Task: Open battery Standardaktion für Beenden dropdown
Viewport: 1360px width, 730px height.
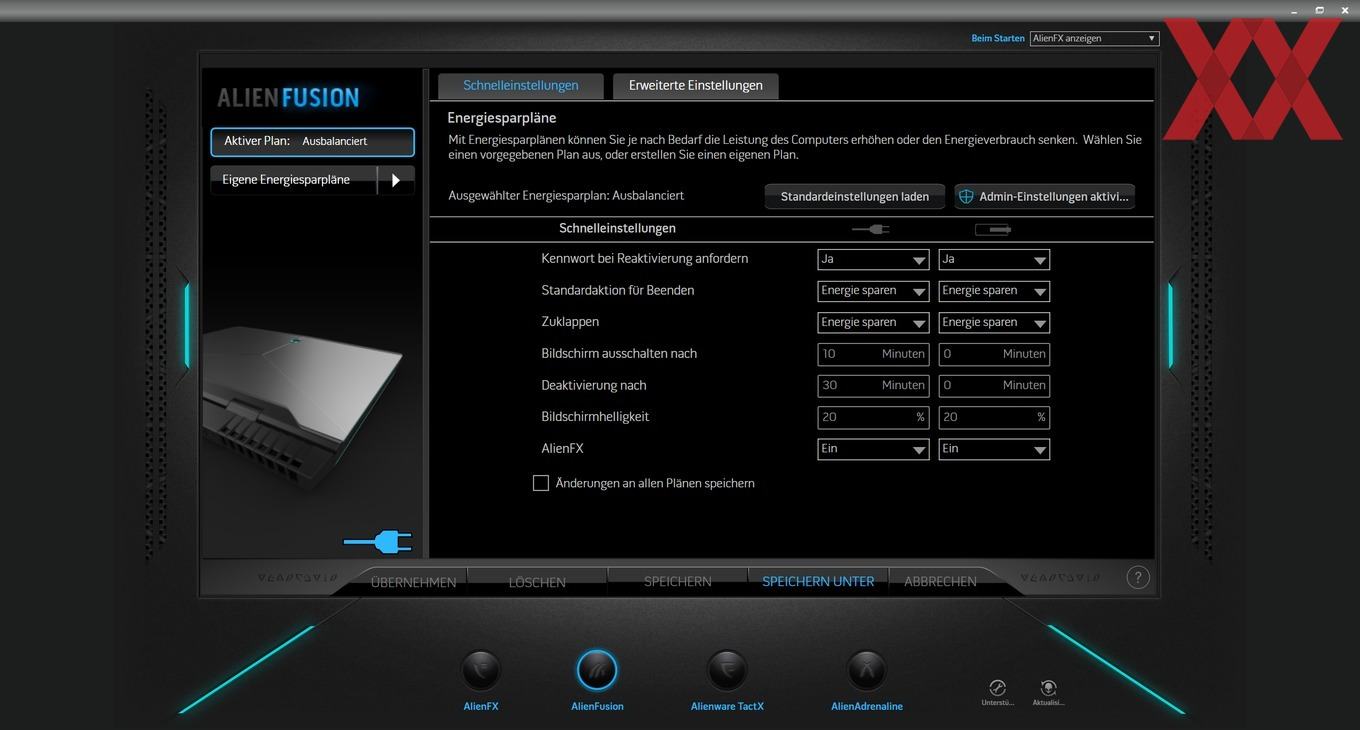Action: (x=994, y=291)
